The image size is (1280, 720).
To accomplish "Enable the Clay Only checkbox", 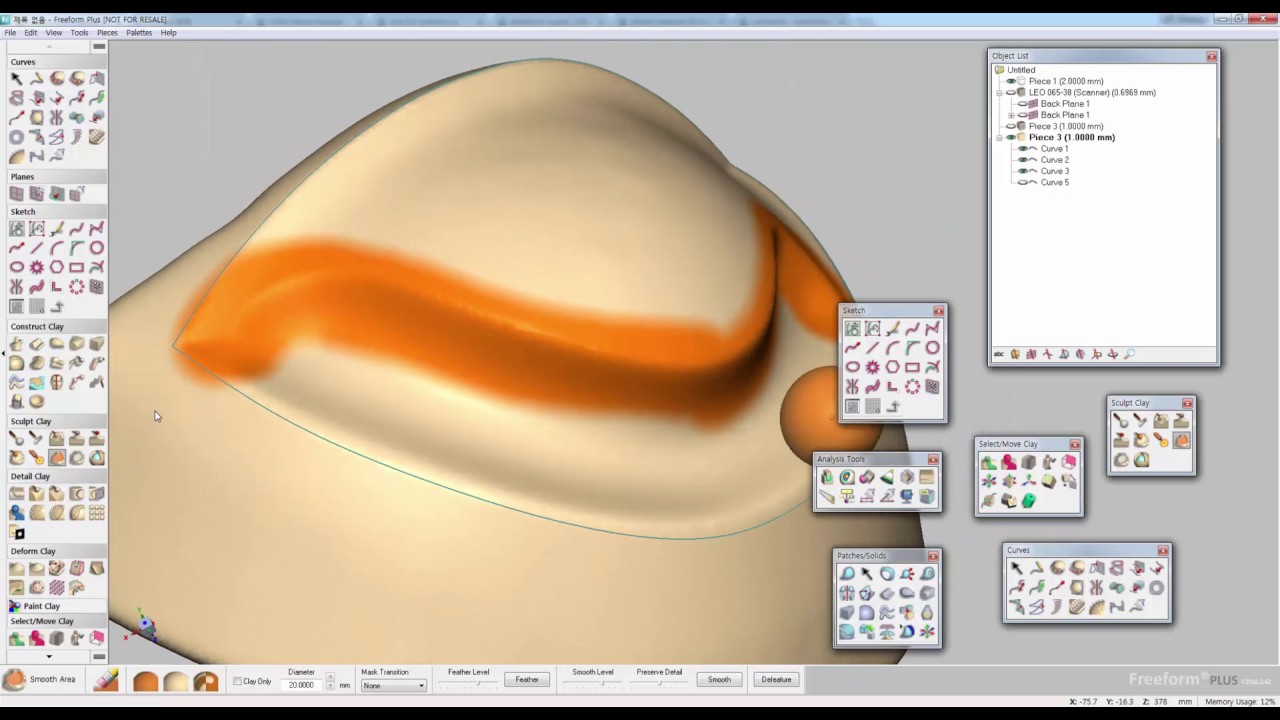I will coord(237,681).
